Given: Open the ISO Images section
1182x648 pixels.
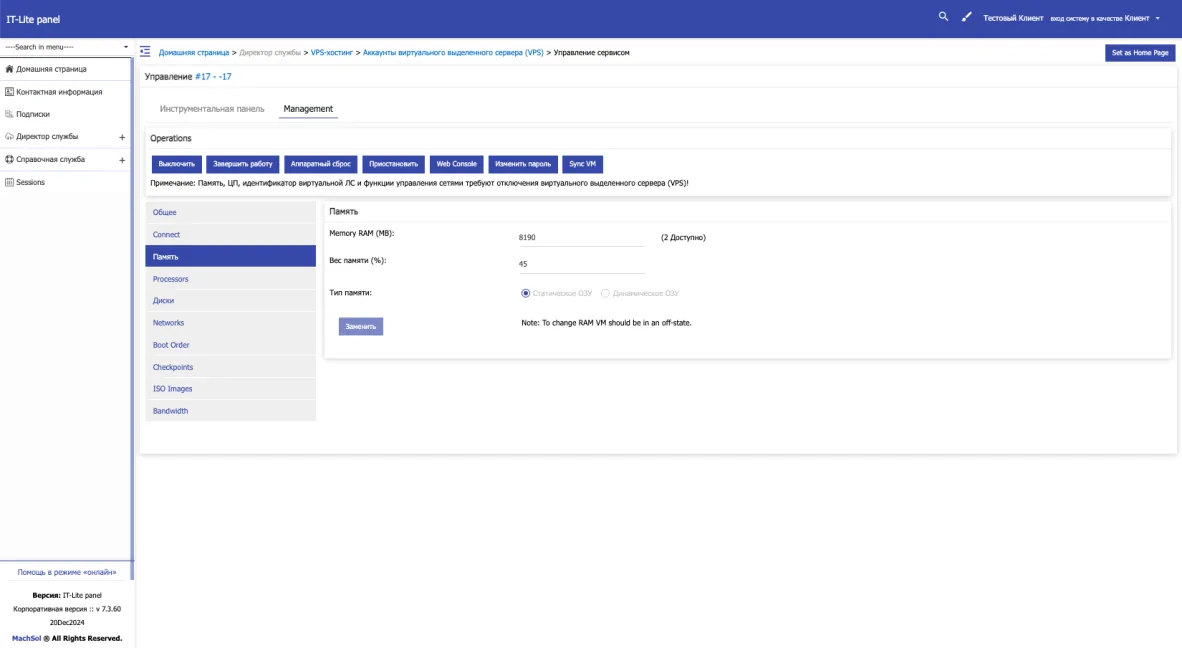Looking at the screenshot, I should [x=231, y=388].
